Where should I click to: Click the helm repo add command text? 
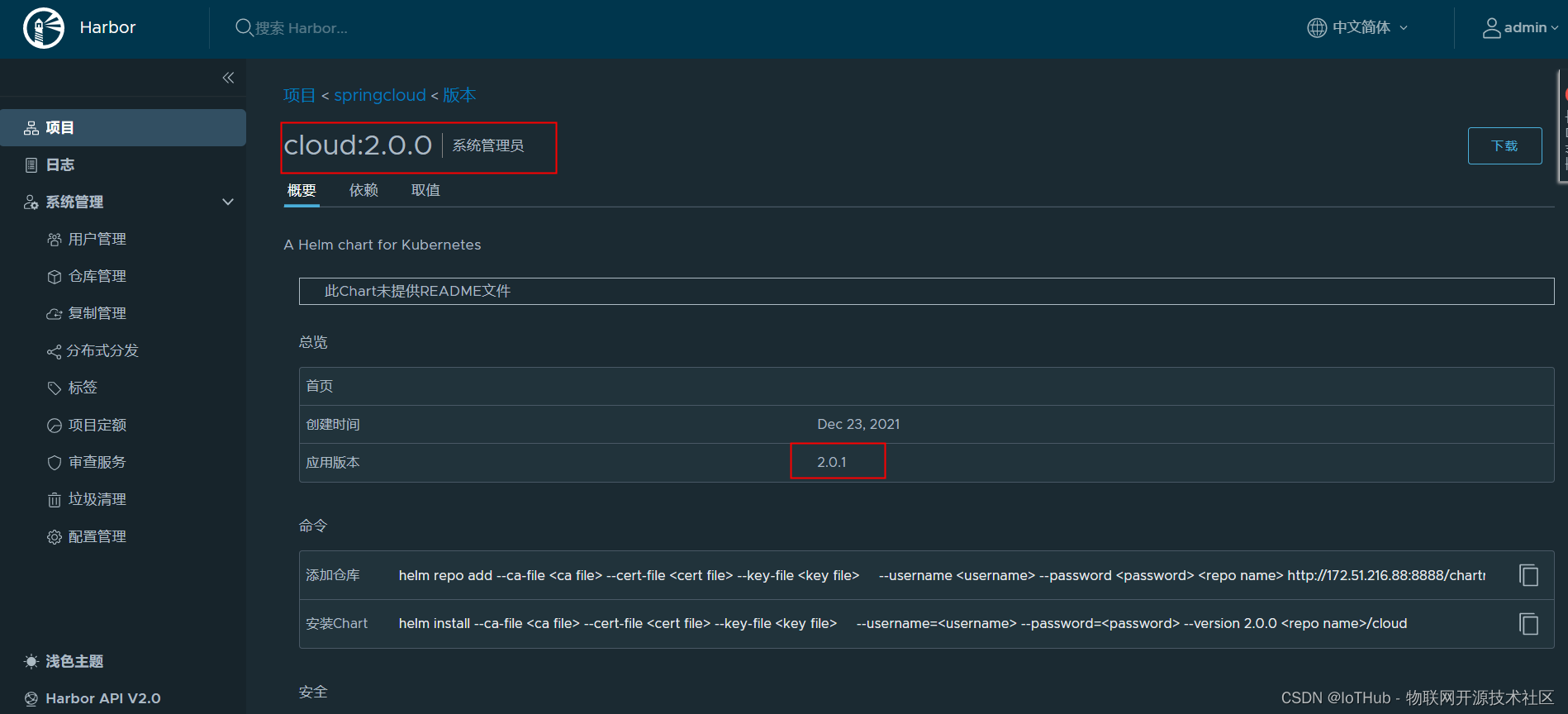coord(942,576)
